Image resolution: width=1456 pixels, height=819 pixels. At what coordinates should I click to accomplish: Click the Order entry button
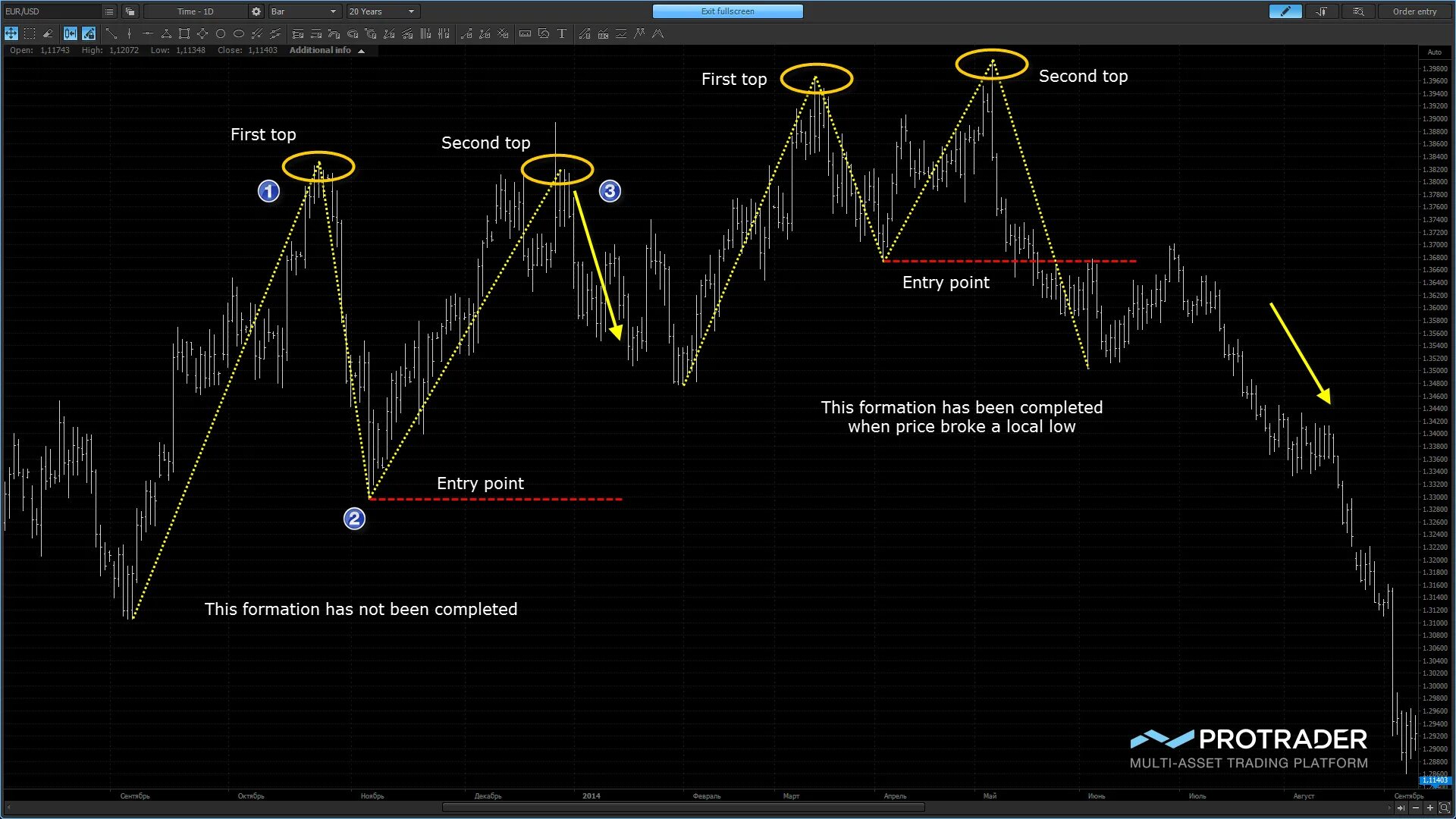[1415, 11]
